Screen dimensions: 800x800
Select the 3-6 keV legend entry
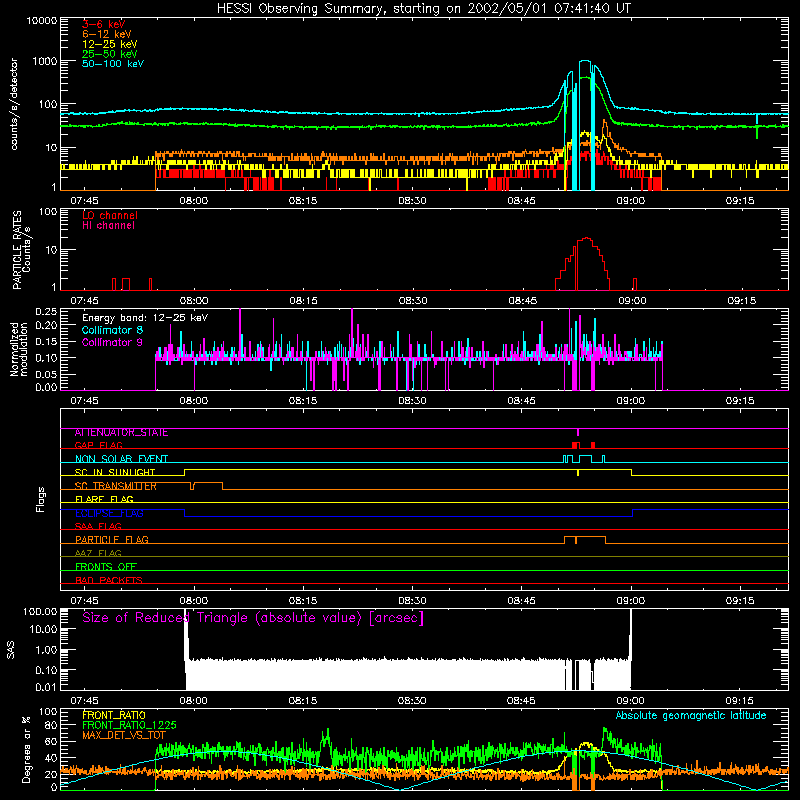pos(103,24)
